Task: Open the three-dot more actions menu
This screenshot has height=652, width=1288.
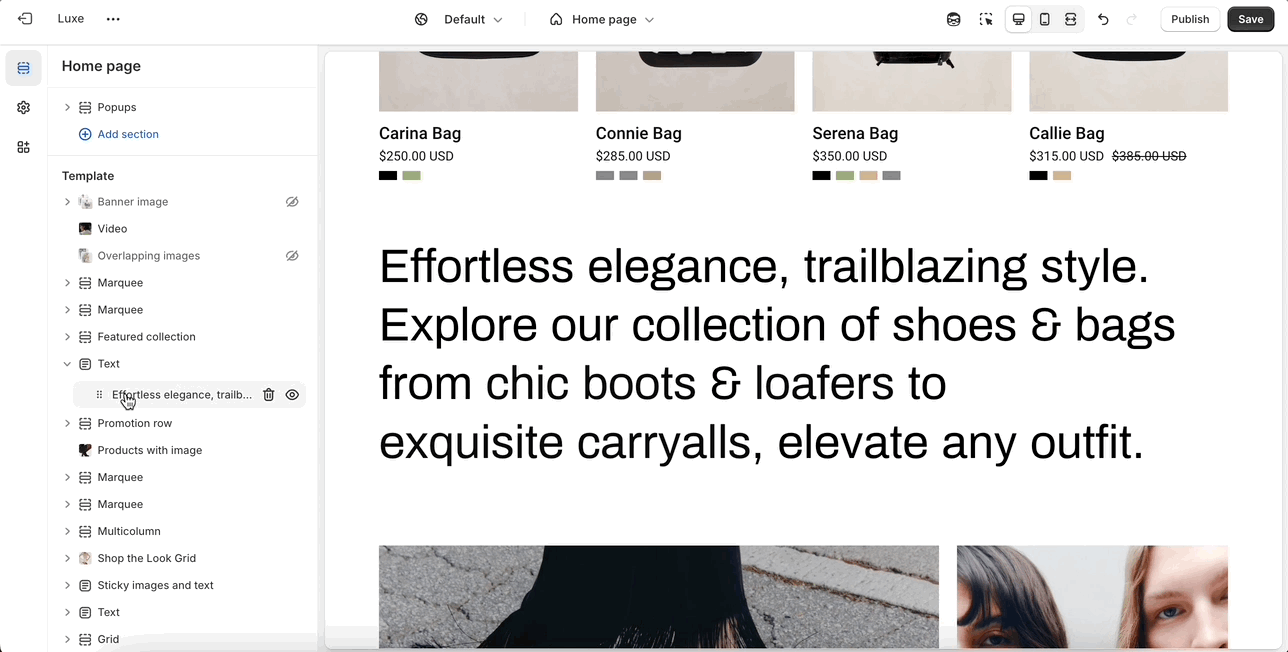Action: point(113,19)
